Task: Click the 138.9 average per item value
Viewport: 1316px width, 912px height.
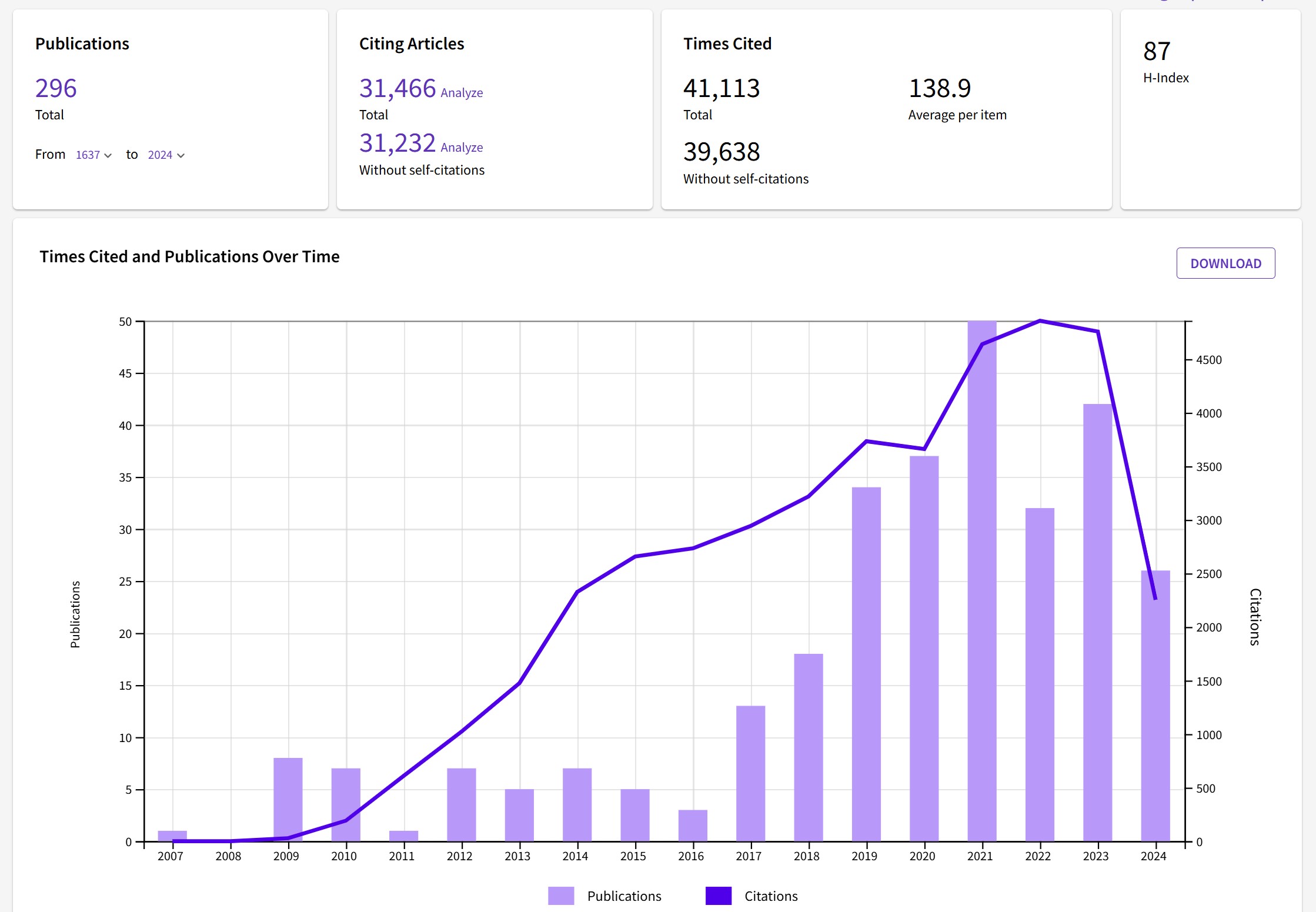Action: tap(940, 88)
